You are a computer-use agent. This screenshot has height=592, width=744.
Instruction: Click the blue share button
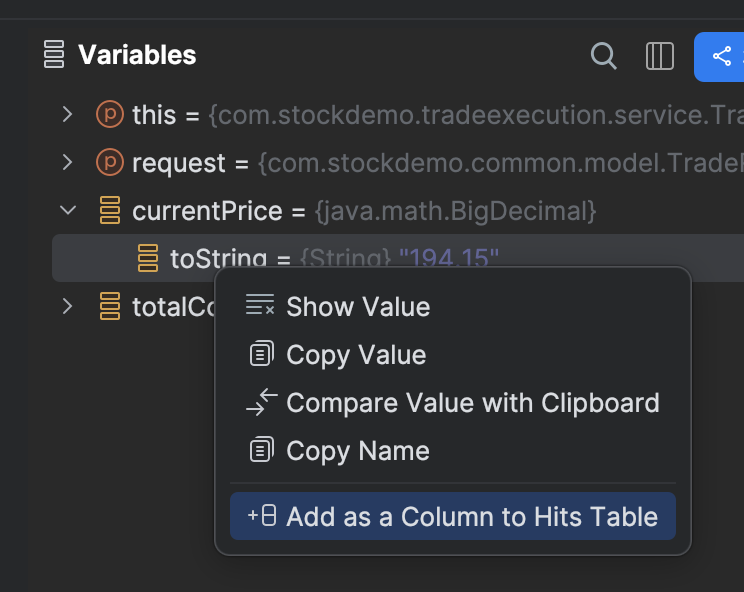pyautogui.click(x=721, y=56)
